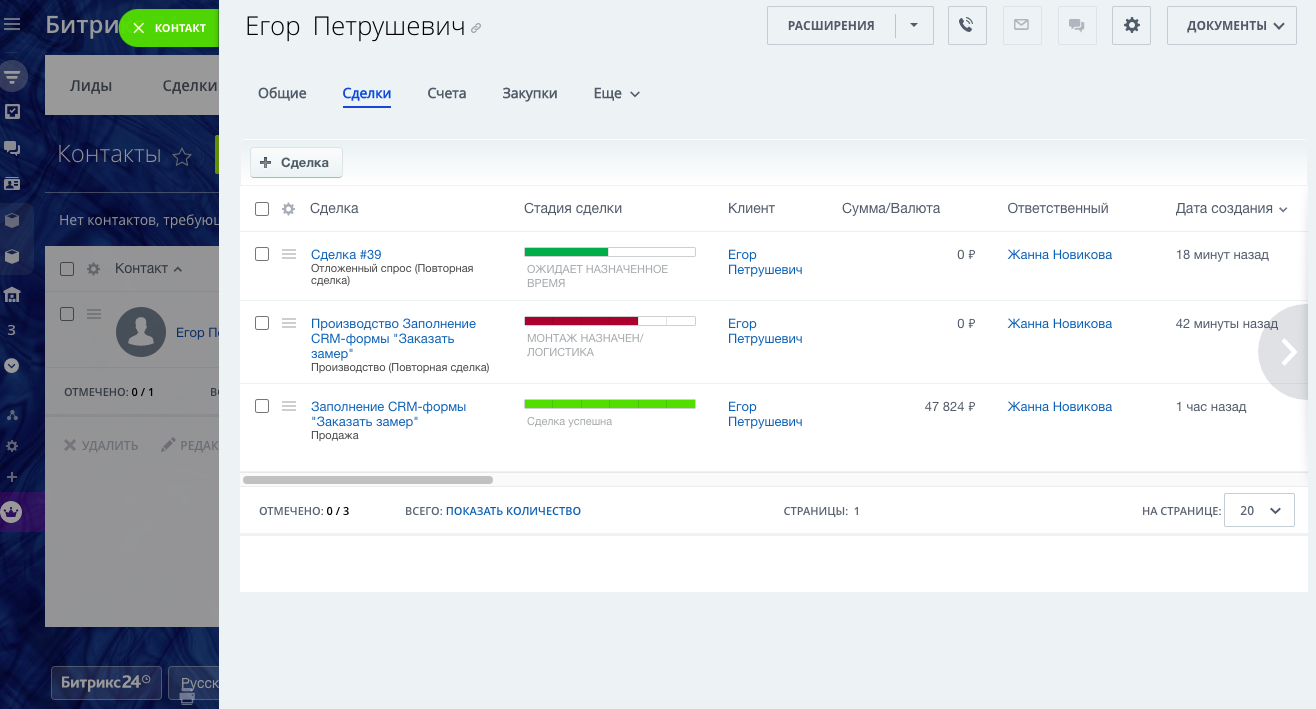Viewport: 1316px width, 709px height.
Task: Open the Еще tab dropdown
Action: click(616, 94)
